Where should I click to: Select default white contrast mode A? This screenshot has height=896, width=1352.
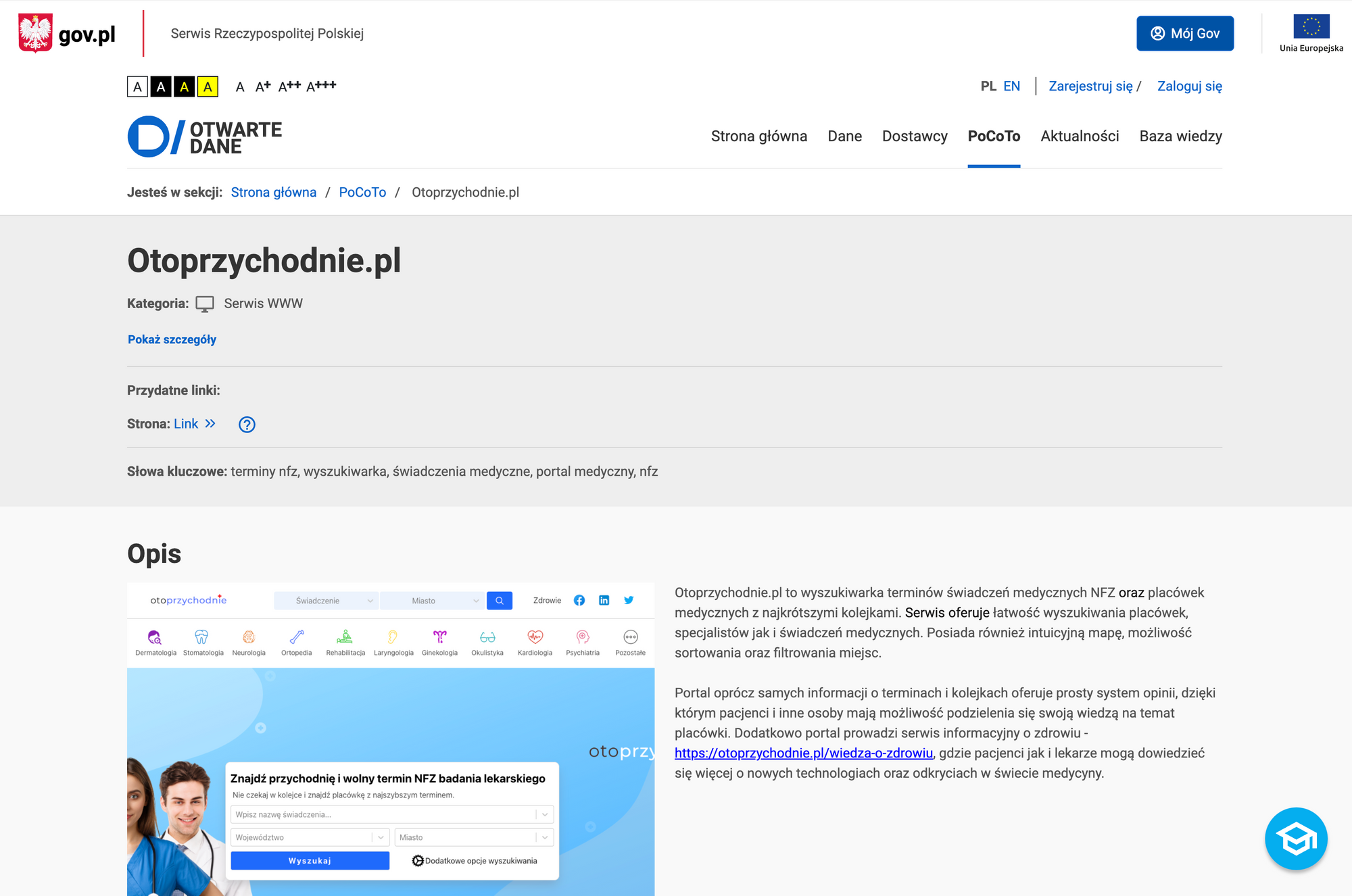click(x=137, y=86)
